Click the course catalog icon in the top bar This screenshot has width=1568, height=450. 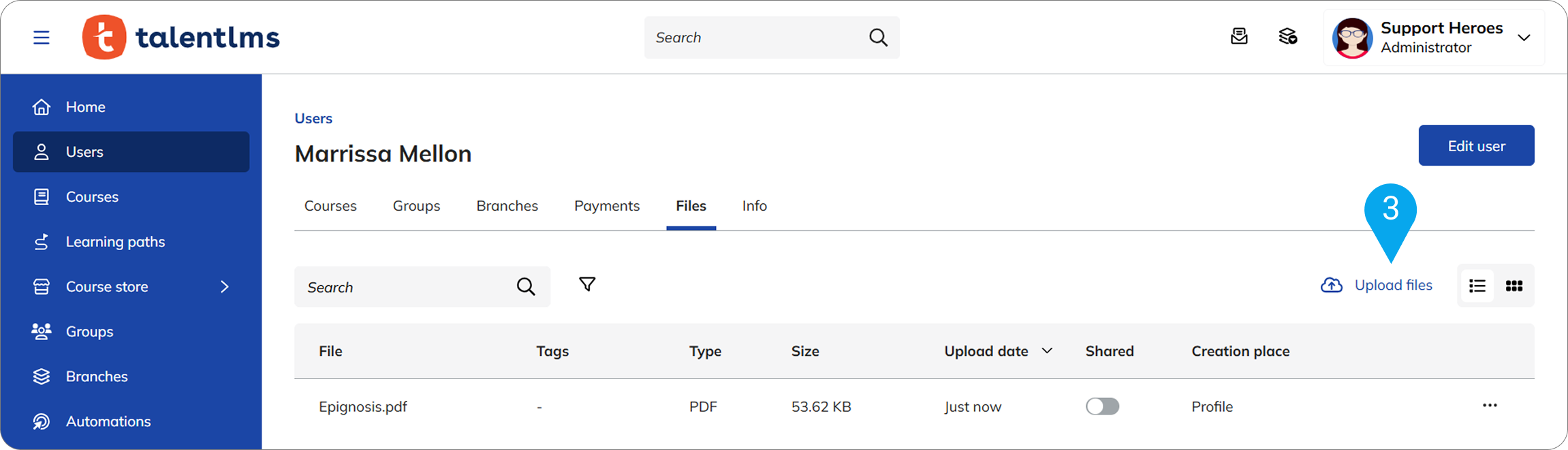1287,37
